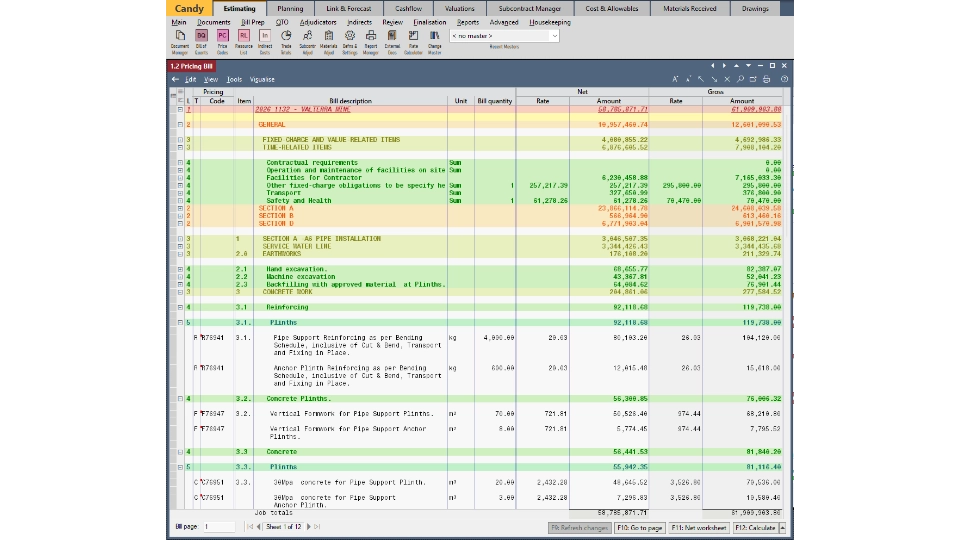Click the X toolbar icon beside the magnifier
The image size is (960, 540).
[x=727, y=79]
